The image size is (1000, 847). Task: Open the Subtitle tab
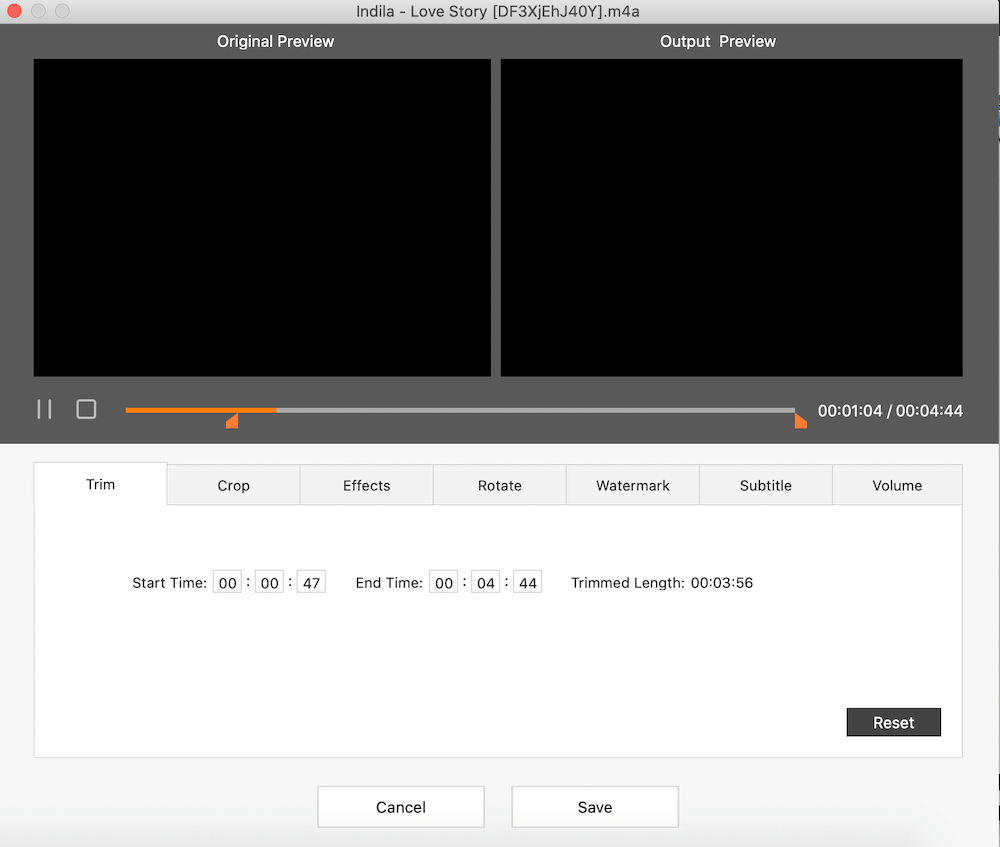tap(765, 485)
